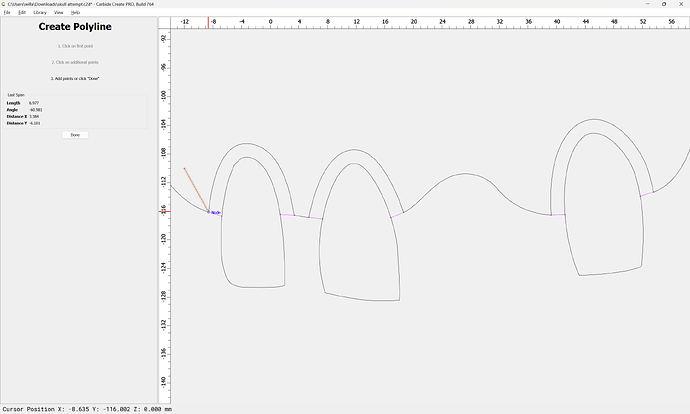Click the magenta segment right of middle arch
The width and height of the screenshot is (690, 414).
point(396,214)
